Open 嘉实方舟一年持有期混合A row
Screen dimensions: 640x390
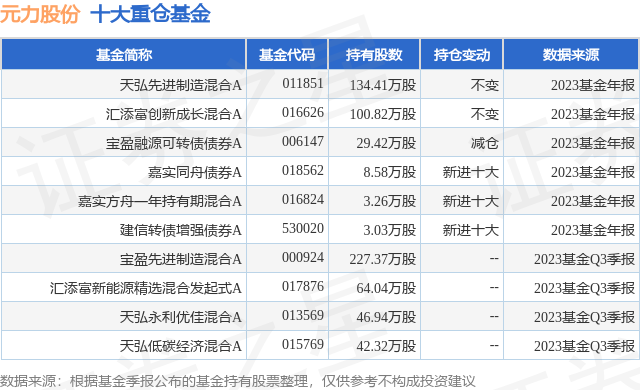[x=160, y=201]
